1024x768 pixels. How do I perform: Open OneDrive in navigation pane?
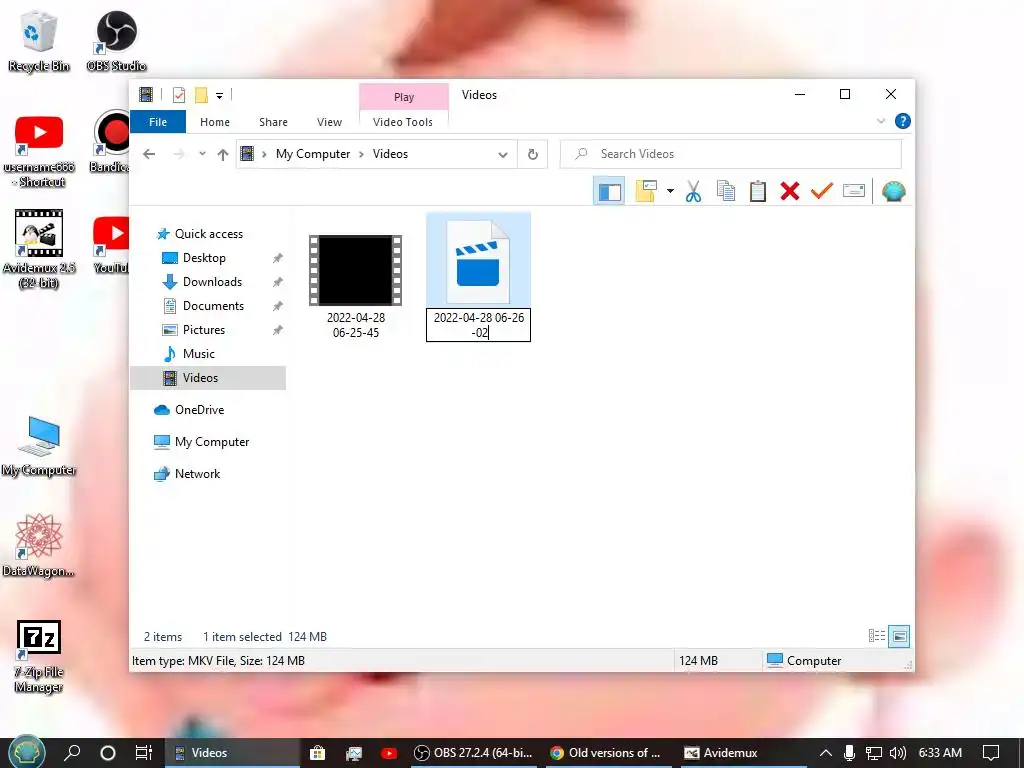pyautogui.click(x=199, y=410)
